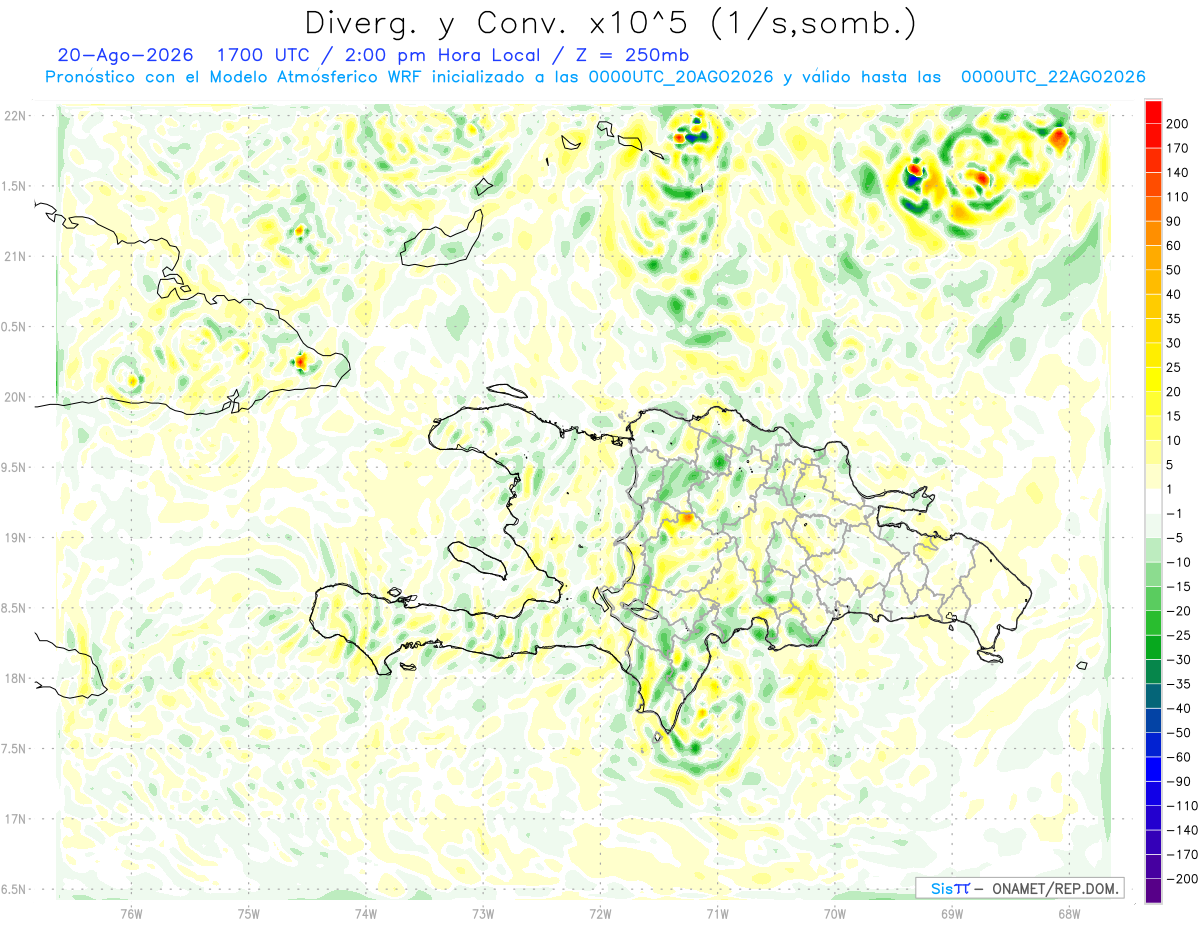
Task: Click the red hotspot over eastern Cuba near 20.3N
Action: tap(301, 362)
